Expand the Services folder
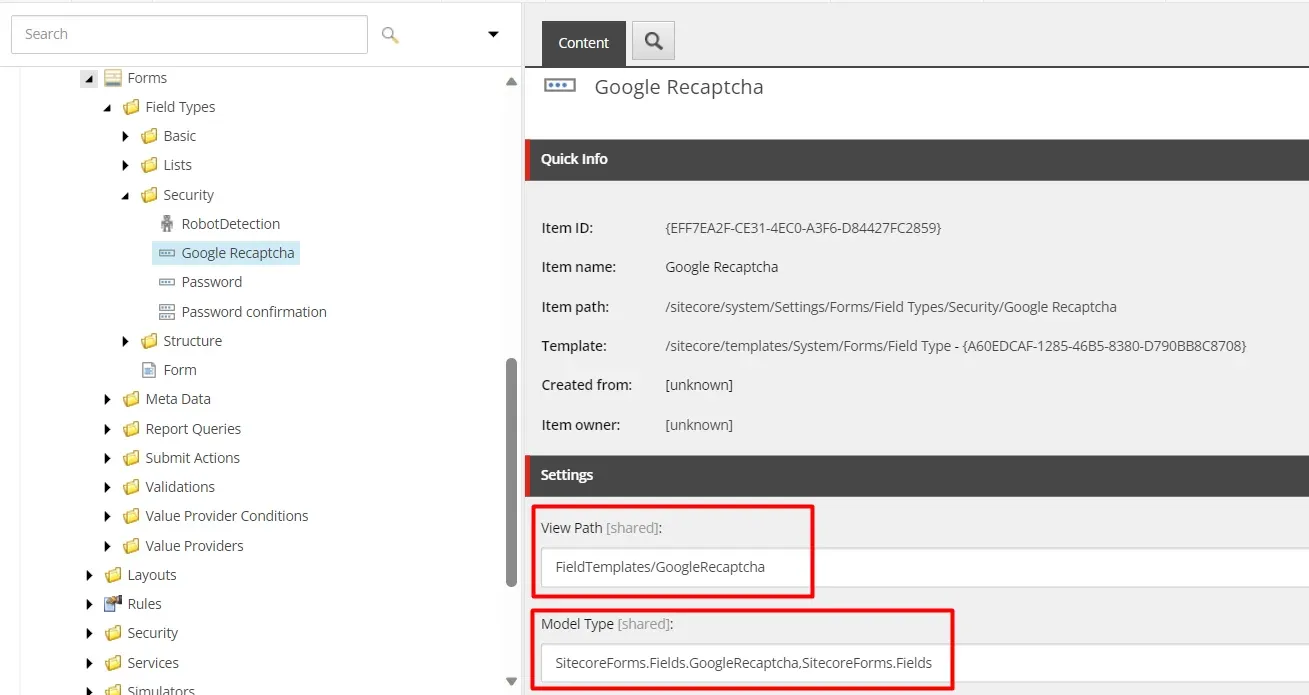 90,663
